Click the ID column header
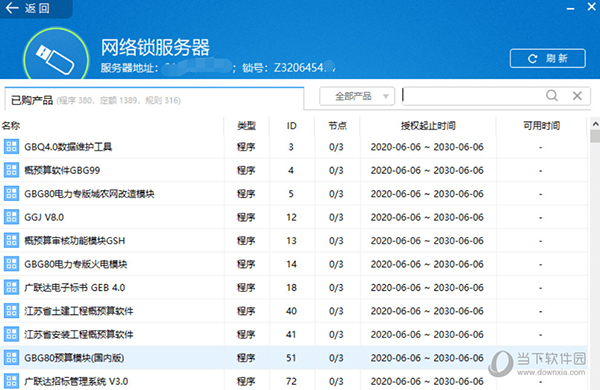The width and height of the screenshot is (600, 390). coord(292,126)
